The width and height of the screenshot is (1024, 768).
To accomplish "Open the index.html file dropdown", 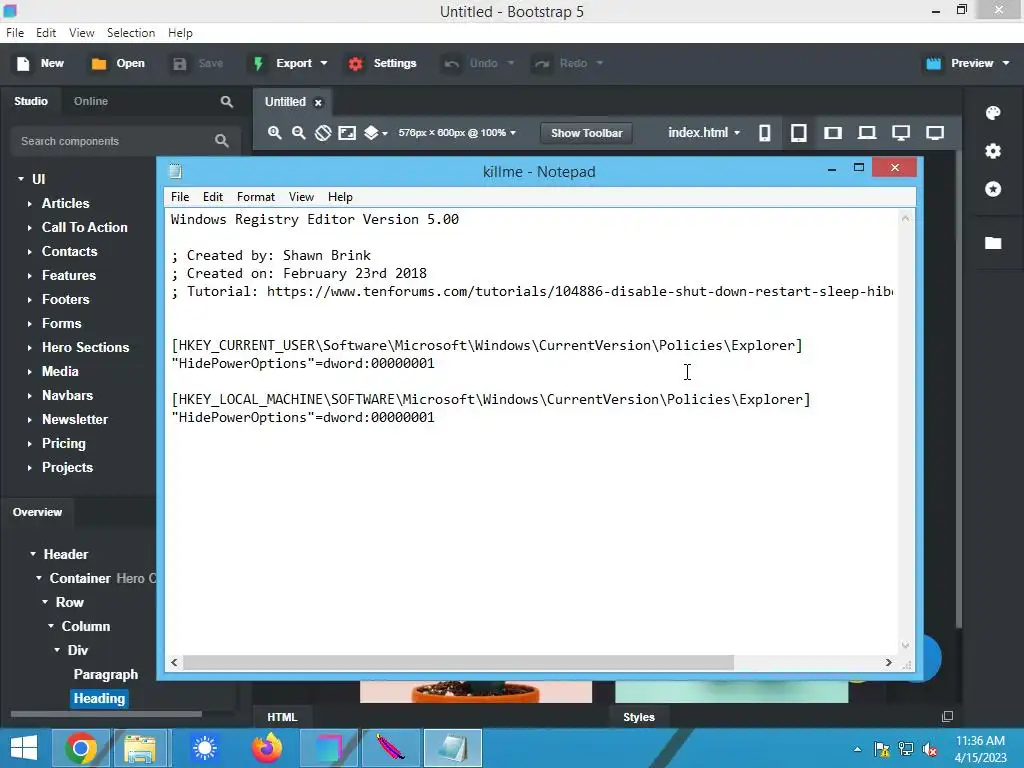I will coord(704,133).
